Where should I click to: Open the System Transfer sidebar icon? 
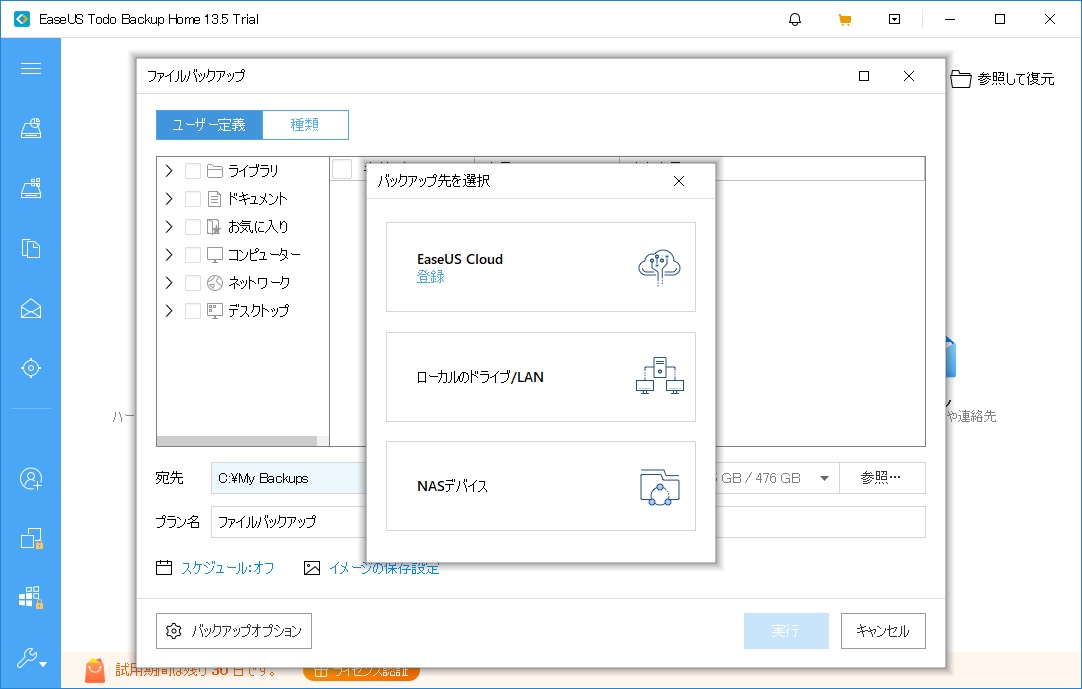[x=30, y=598]
